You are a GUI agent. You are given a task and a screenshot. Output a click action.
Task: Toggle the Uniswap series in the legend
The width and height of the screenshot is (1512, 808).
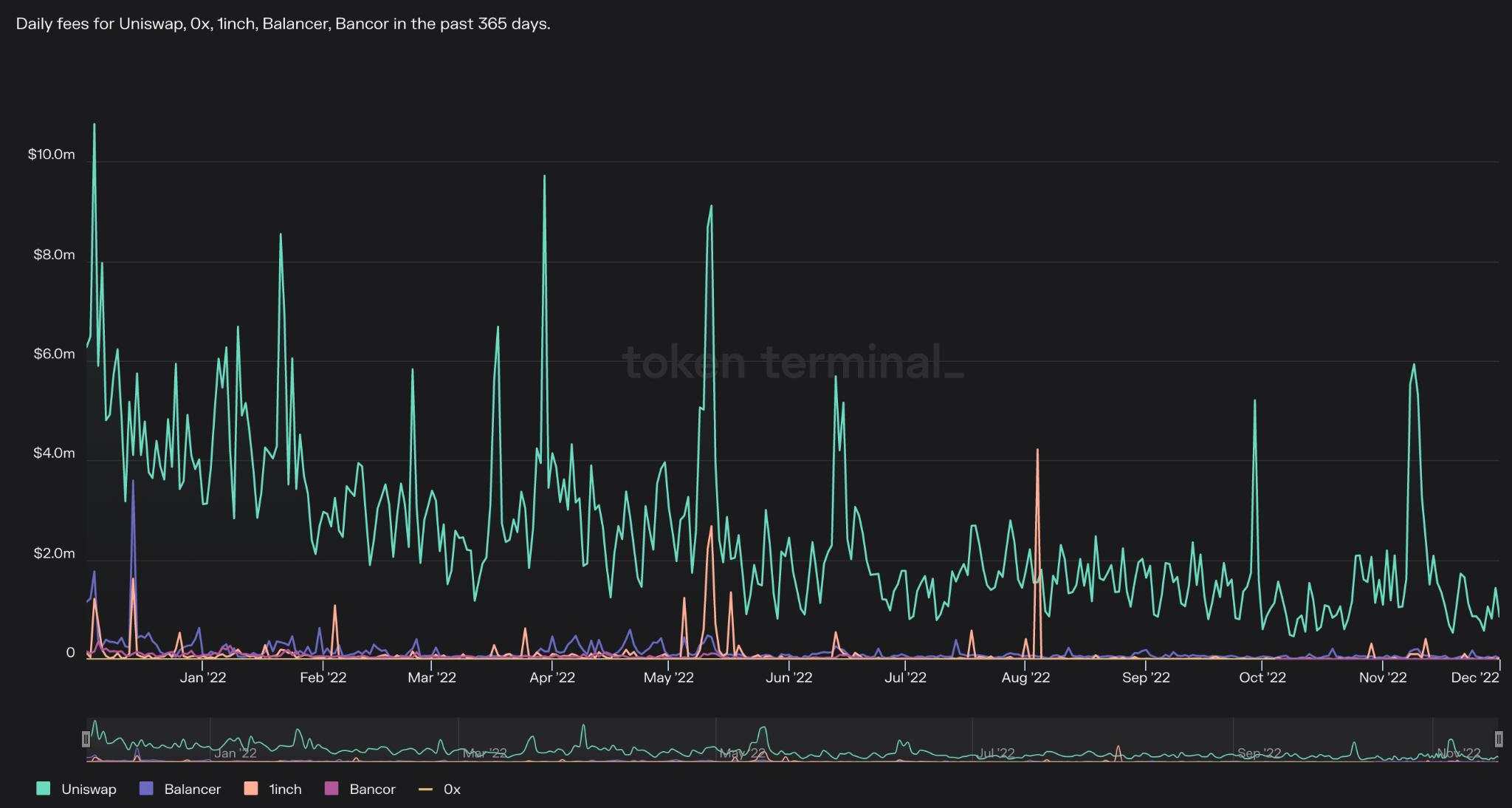[77, 789]
